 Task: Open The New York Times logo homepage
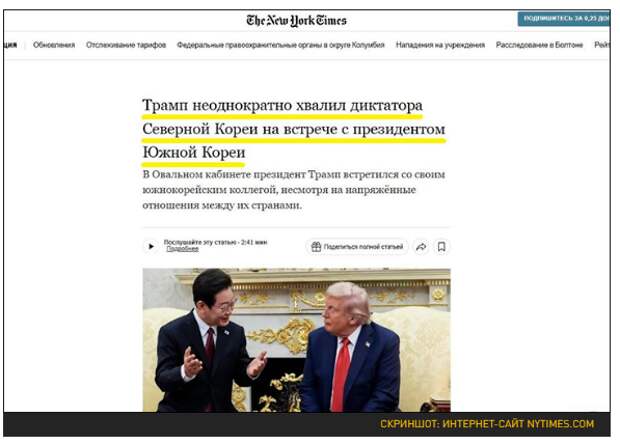point(296,20)
